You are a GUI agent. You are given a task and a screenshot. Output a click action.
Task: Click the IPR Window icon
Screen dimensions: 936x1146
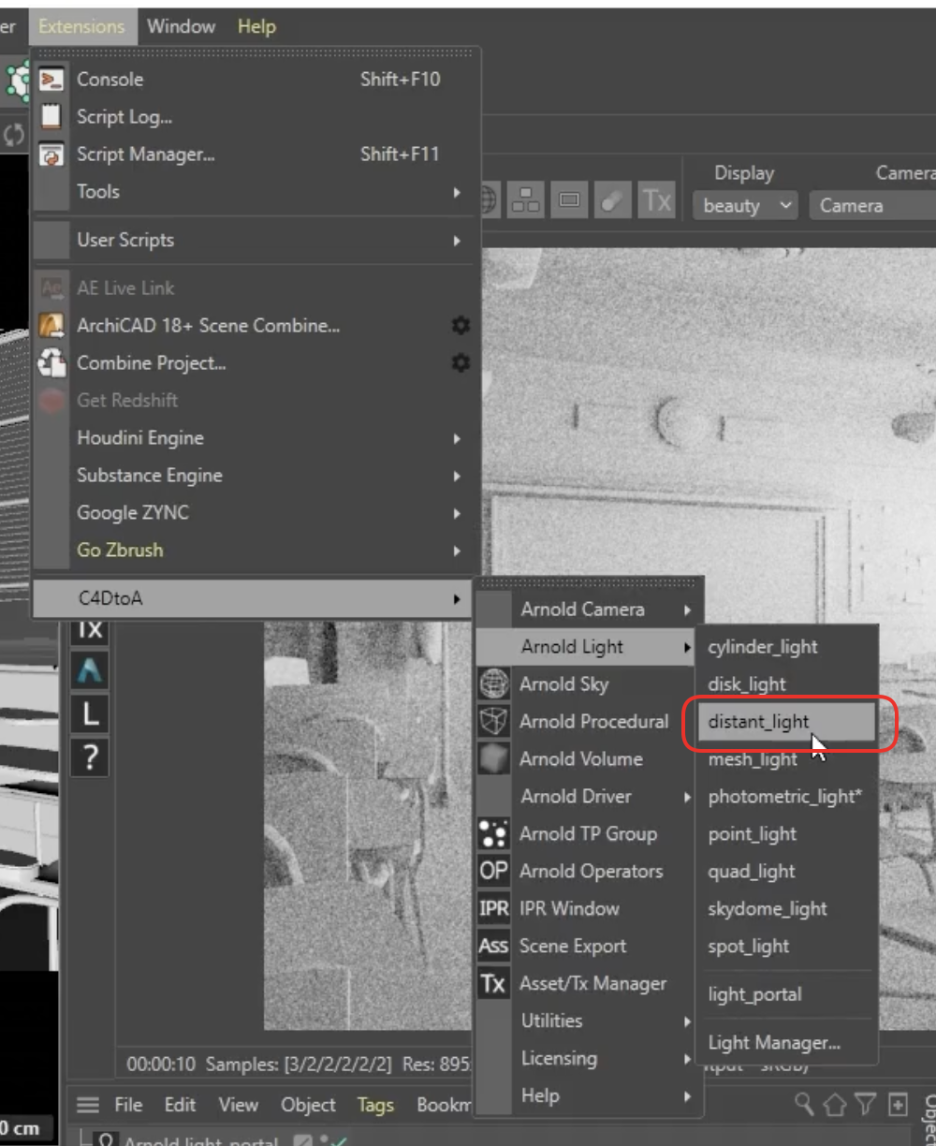pos(493,908)
